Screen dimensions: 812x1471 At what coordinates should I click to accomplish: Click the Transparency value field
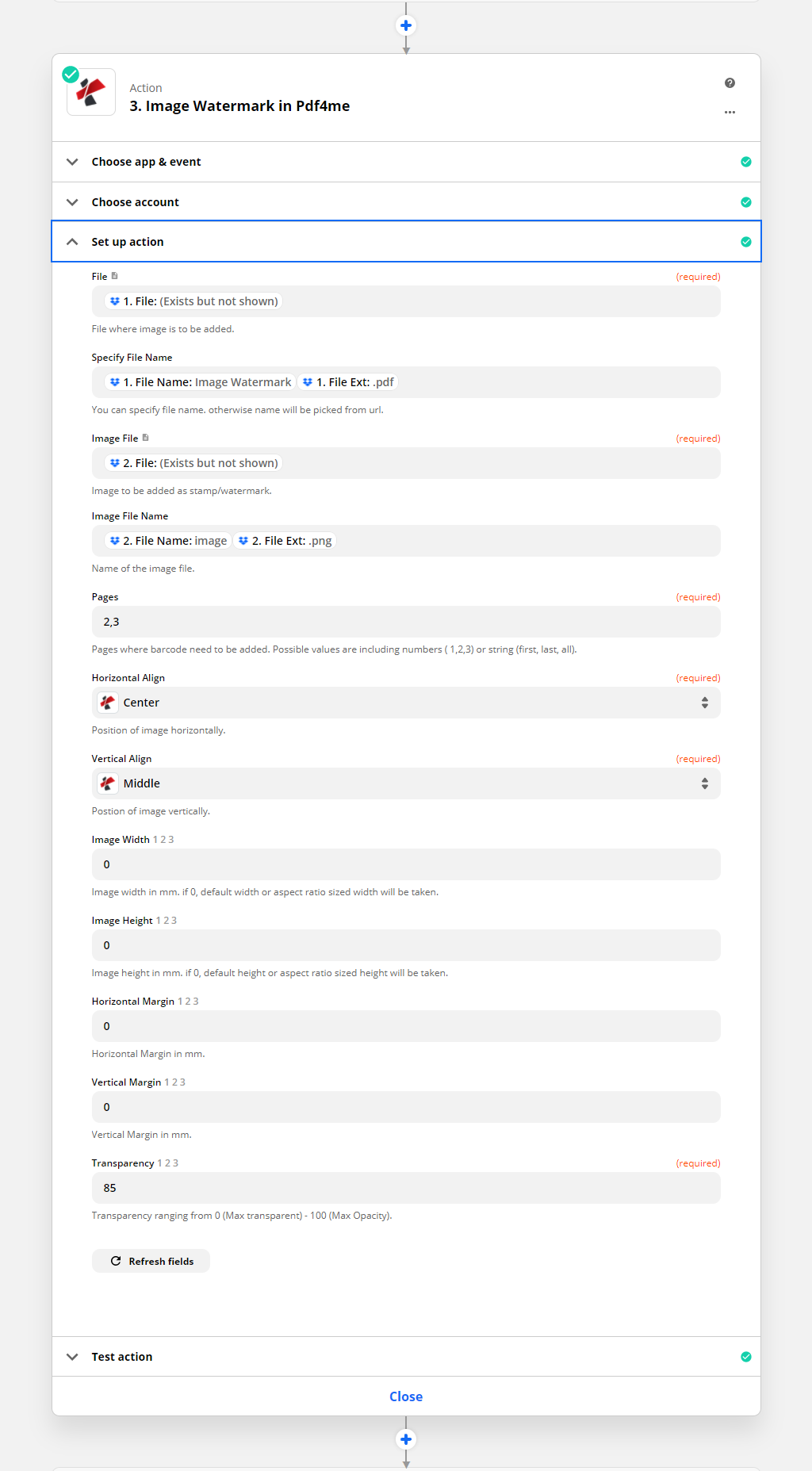(406, 1188)
